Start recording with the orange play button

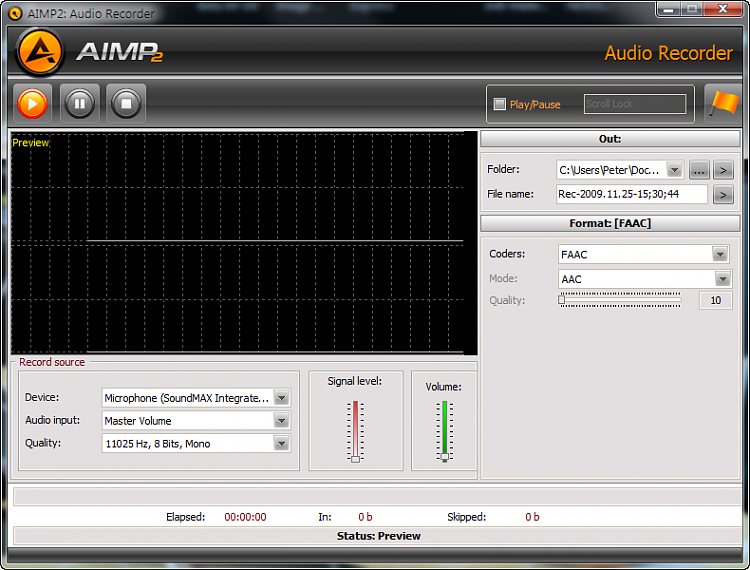(33, 103)
